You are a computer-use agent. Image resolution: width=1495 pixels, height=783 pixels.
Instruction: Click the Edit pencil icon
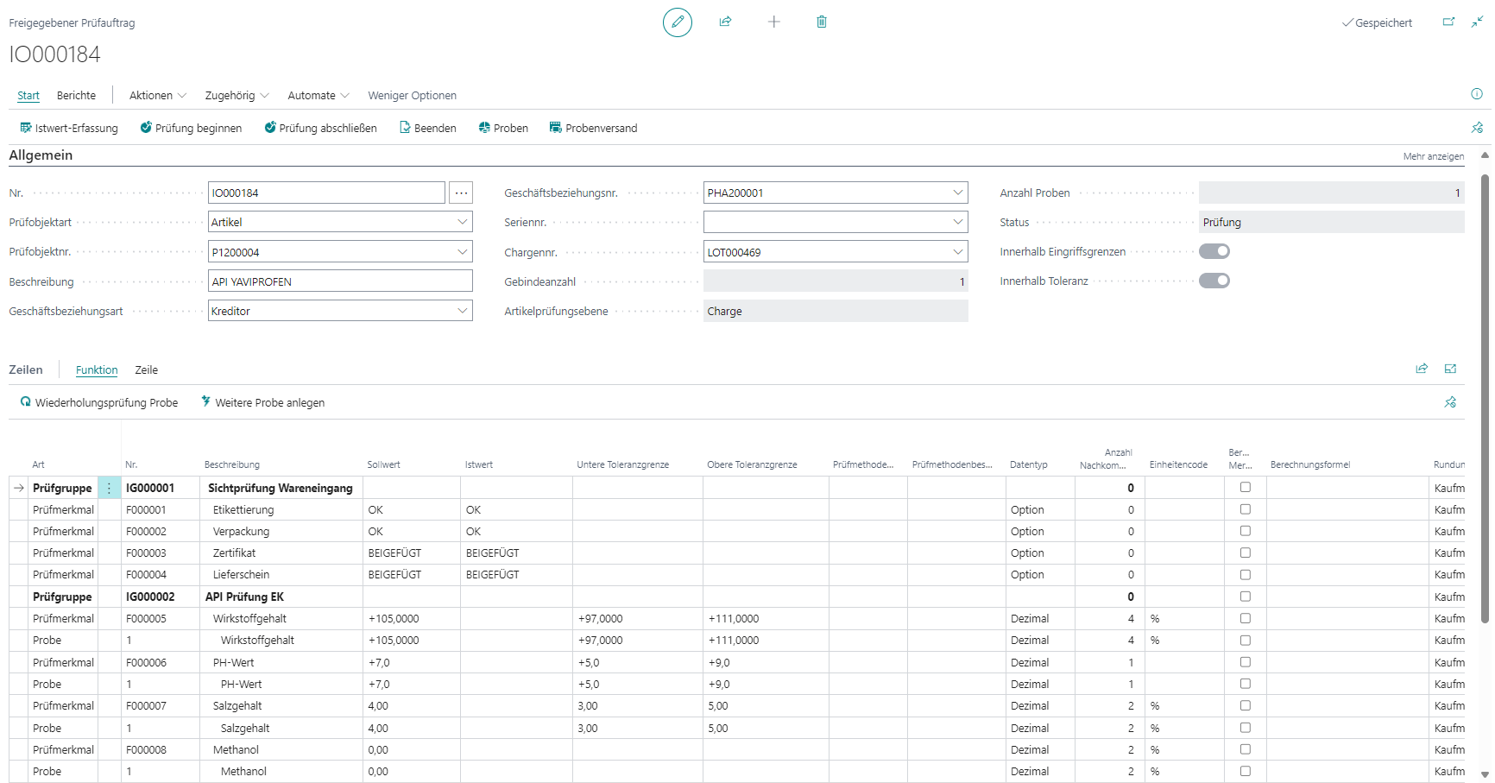[x=678, y=21]
